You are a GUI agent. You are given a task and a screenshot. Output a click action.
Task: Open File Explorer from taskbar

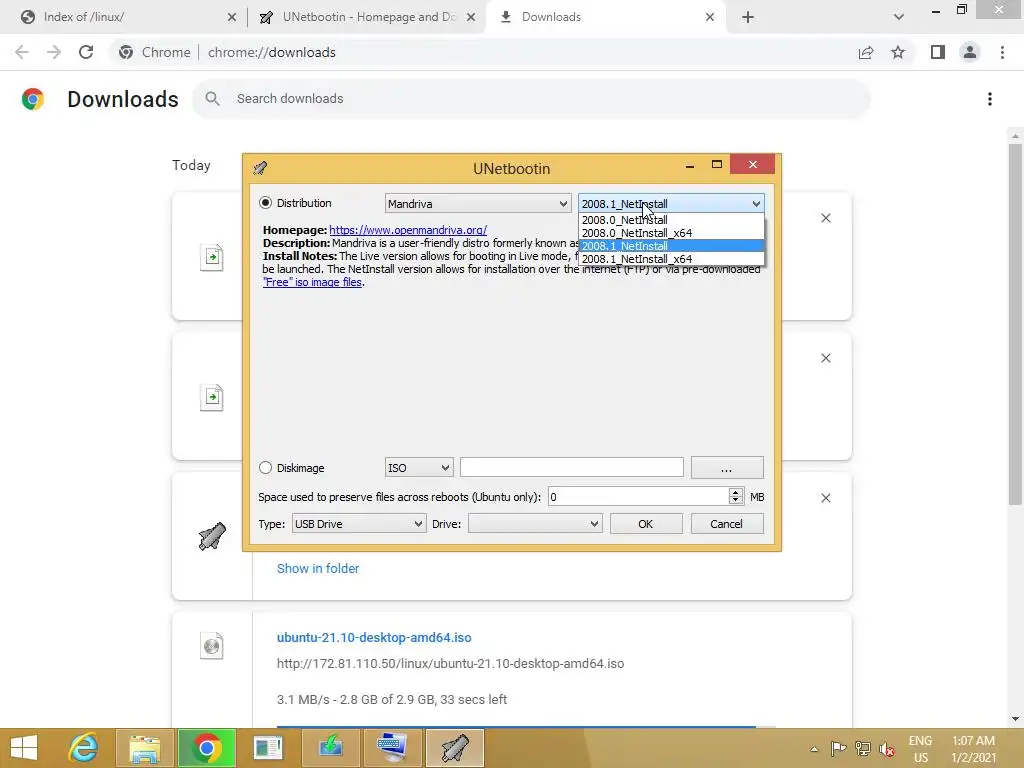point(144,748)
